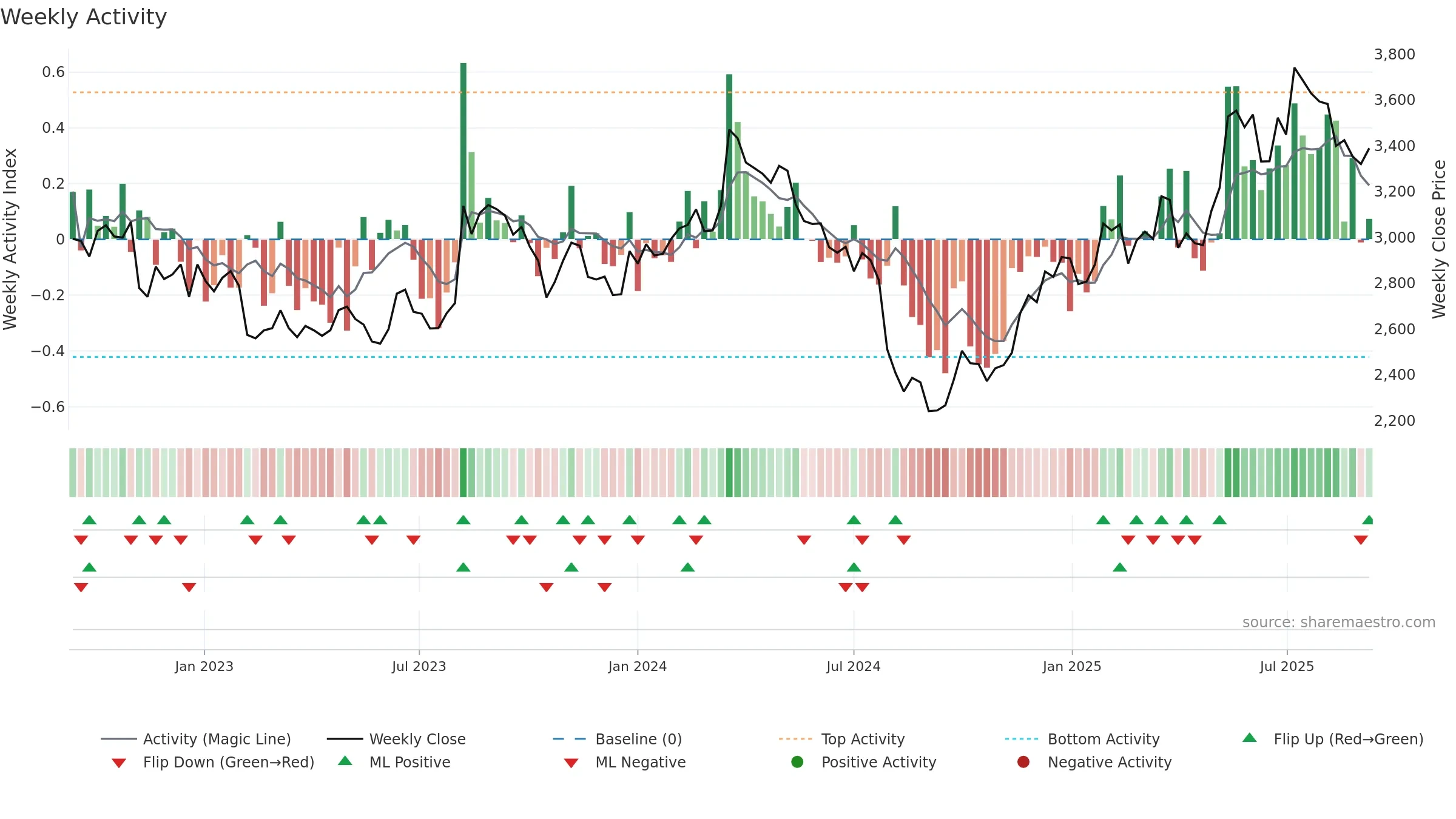Click the Jul 2024 axis label

tap(854, 666)
